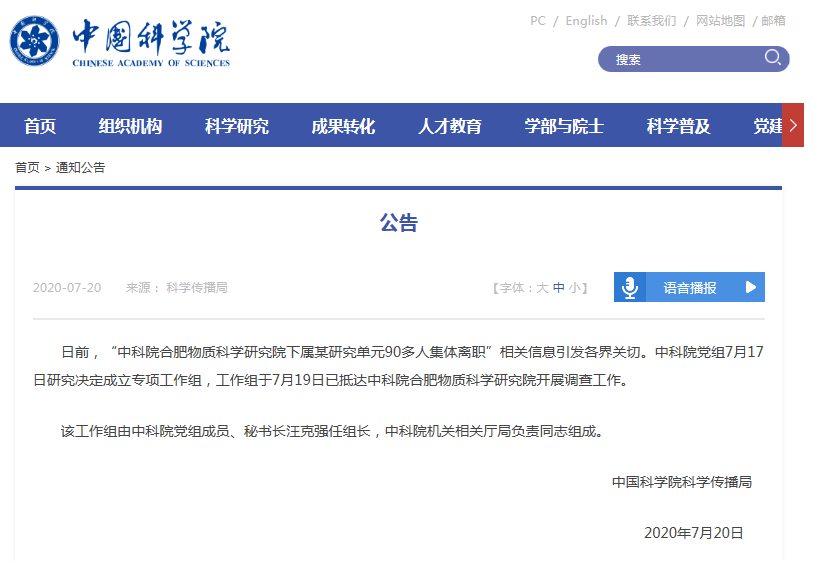The height and width of the screenshot is (561, 814).
Task: Click the closing date 2020年7月20日
Action: point(694,532)
